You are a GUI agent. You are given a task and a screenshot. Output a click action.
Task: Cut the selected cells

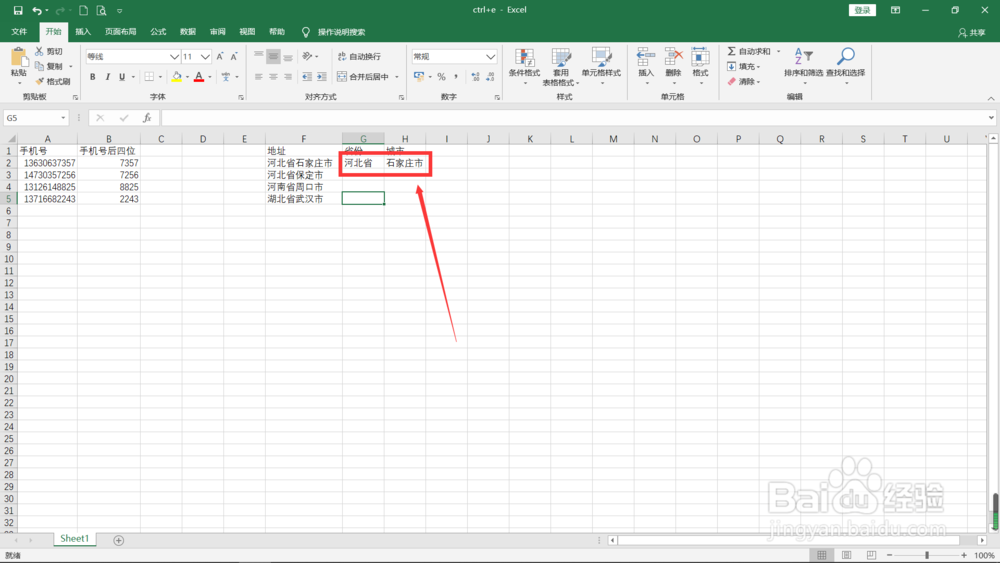click(49, 51)
